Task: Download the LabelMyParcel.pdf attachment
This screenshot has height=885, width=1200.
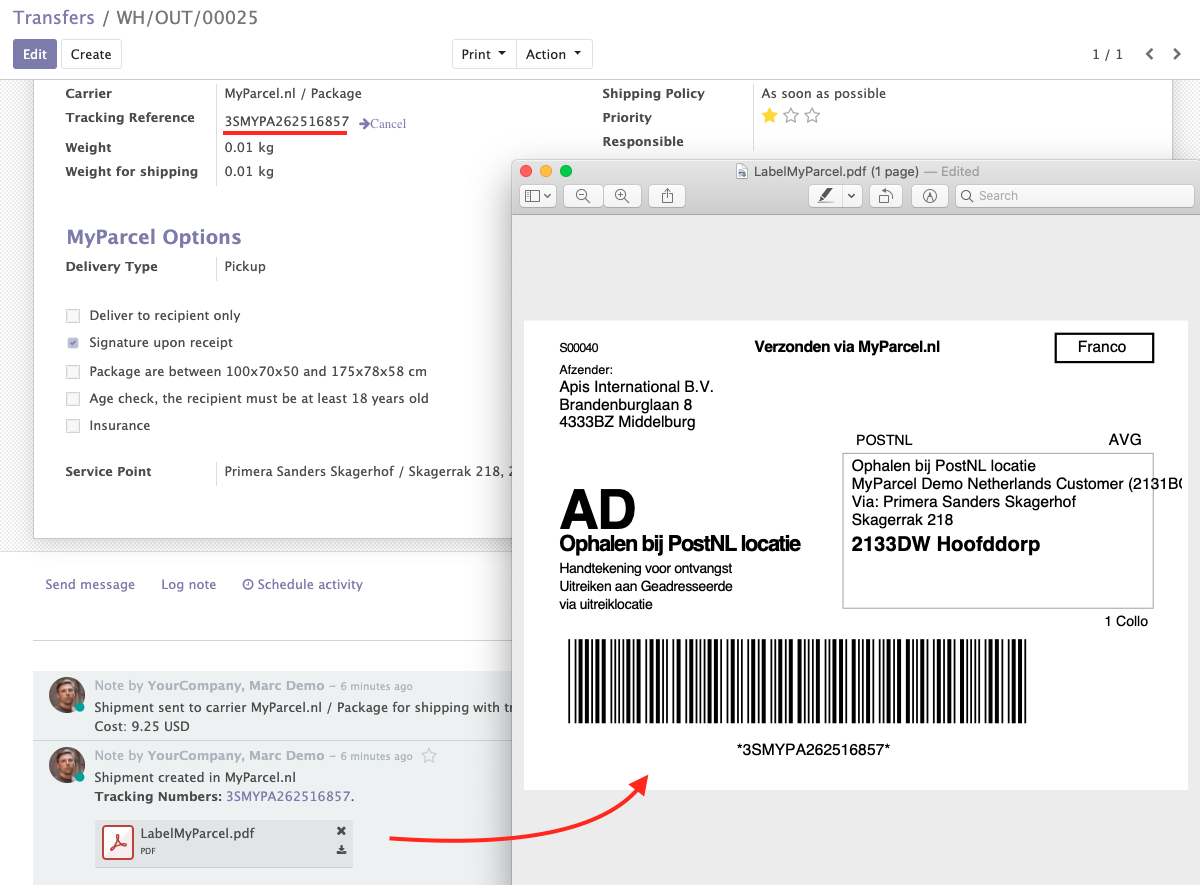Action: coord(341,850)
